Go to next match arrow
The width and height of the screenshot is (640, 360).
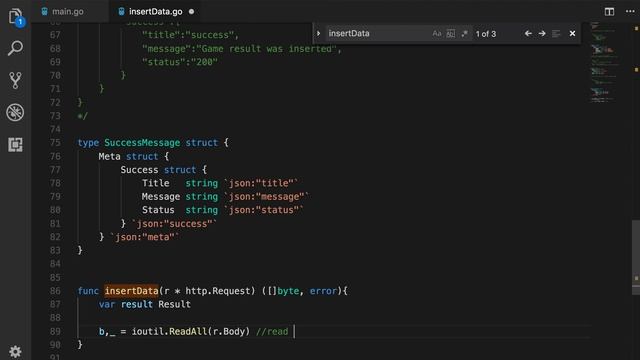click(542, 33)
